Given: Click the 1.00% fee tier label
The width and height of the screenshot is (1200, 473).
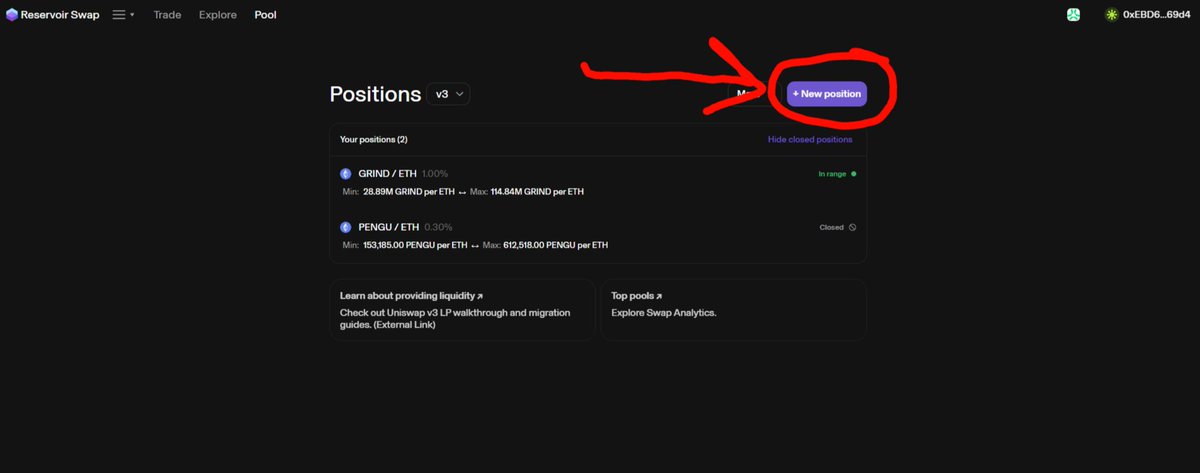Looking at the screenshot, I should [x=435, y=174].
